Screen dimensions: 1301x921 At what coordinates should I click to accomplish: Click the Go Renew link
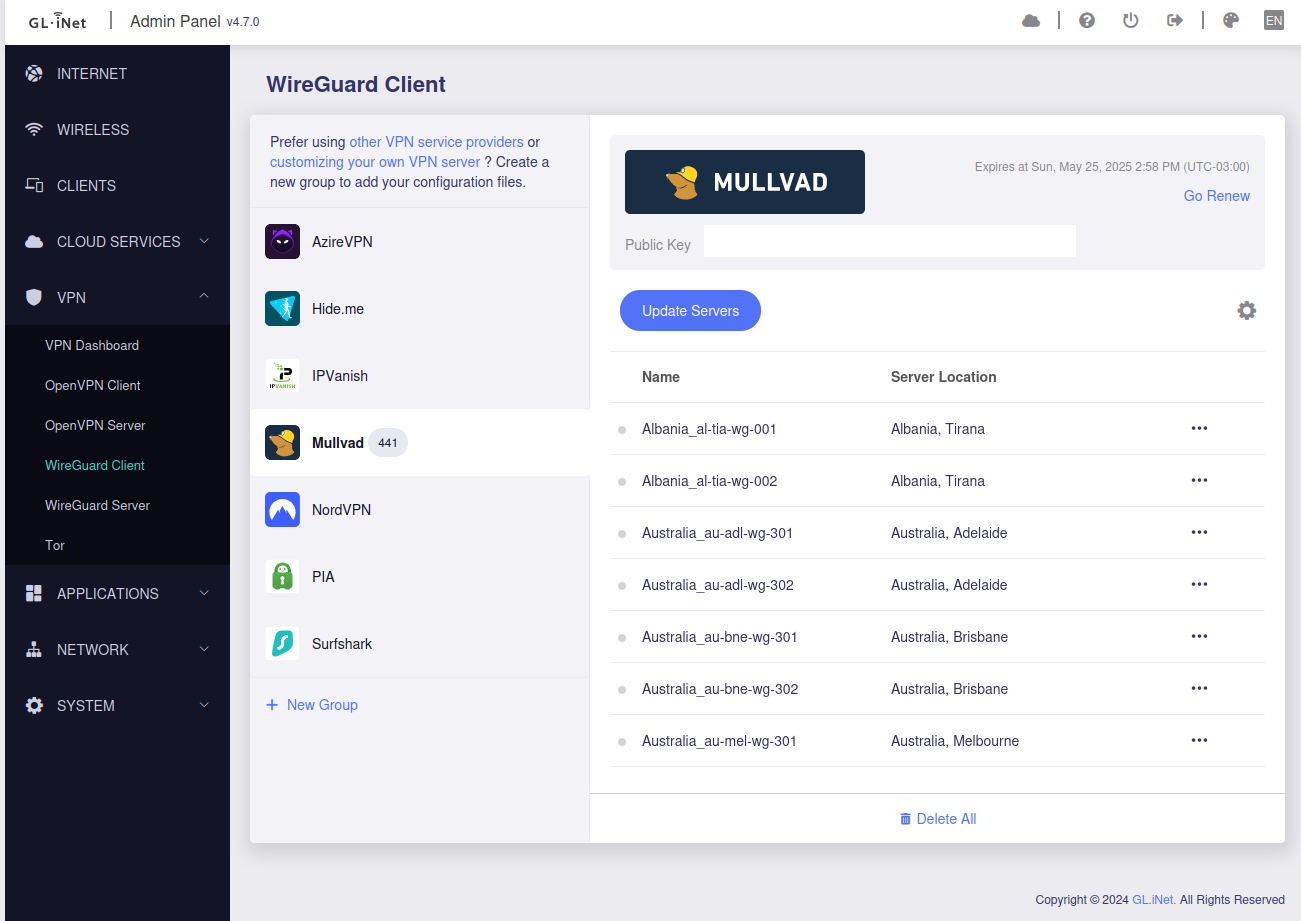[x=1216, y=196]
